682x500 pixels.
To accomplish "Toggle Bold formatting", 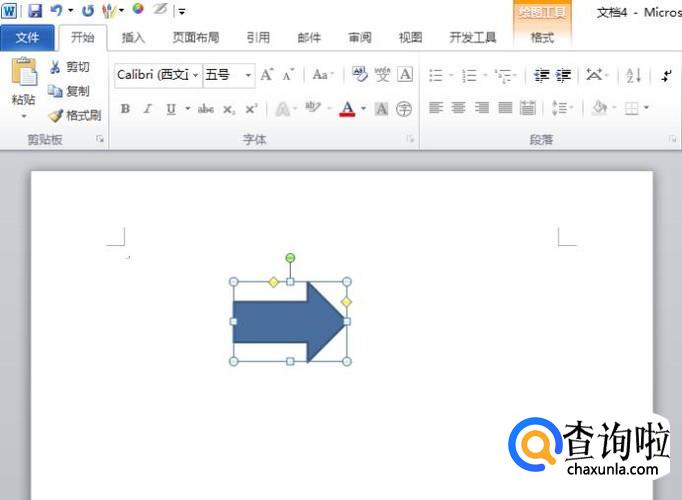I will (x=125, y=109).
